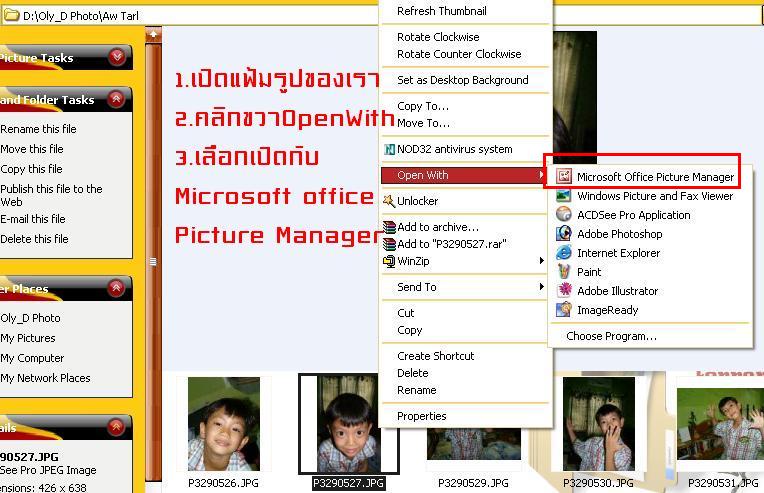Select thumbnail P3290526.JPG
Viewport: 764px width, 493px height.
pyautogui.click(x=224, y=424)
